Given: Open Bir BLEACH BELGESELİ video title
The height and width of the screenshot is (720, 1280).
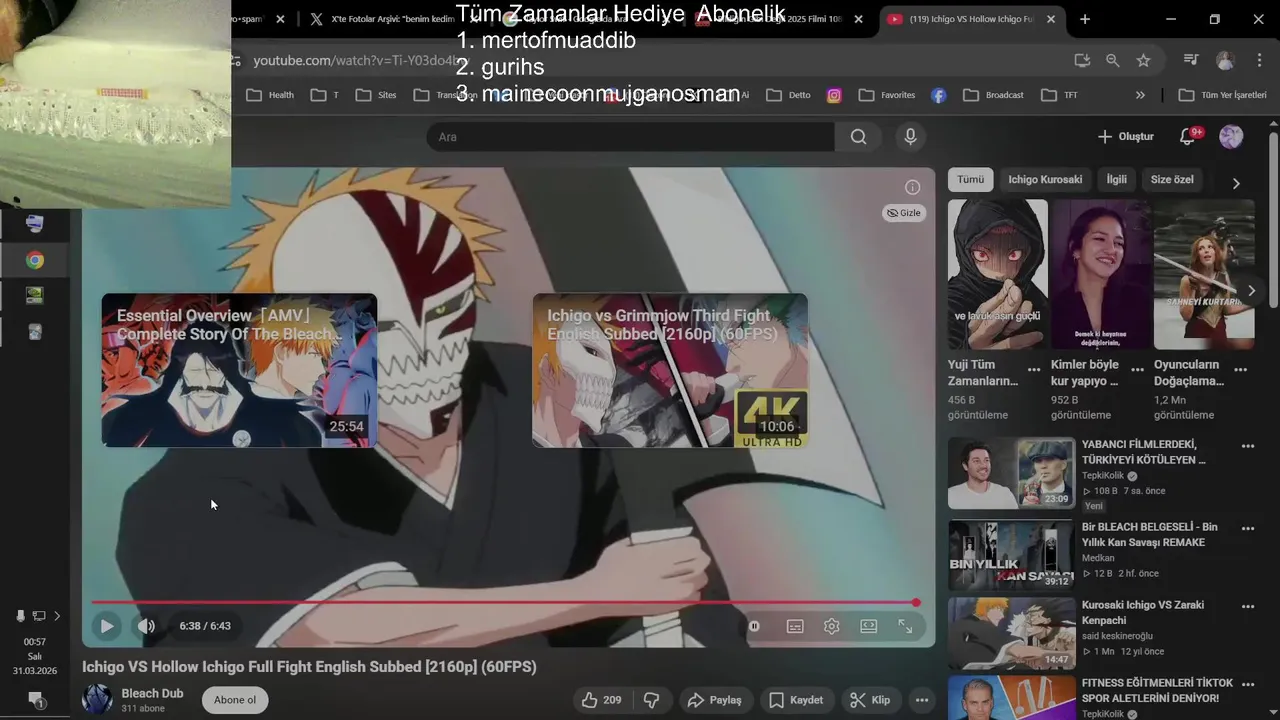Looking at the screenshot, I should (1149, 535).
